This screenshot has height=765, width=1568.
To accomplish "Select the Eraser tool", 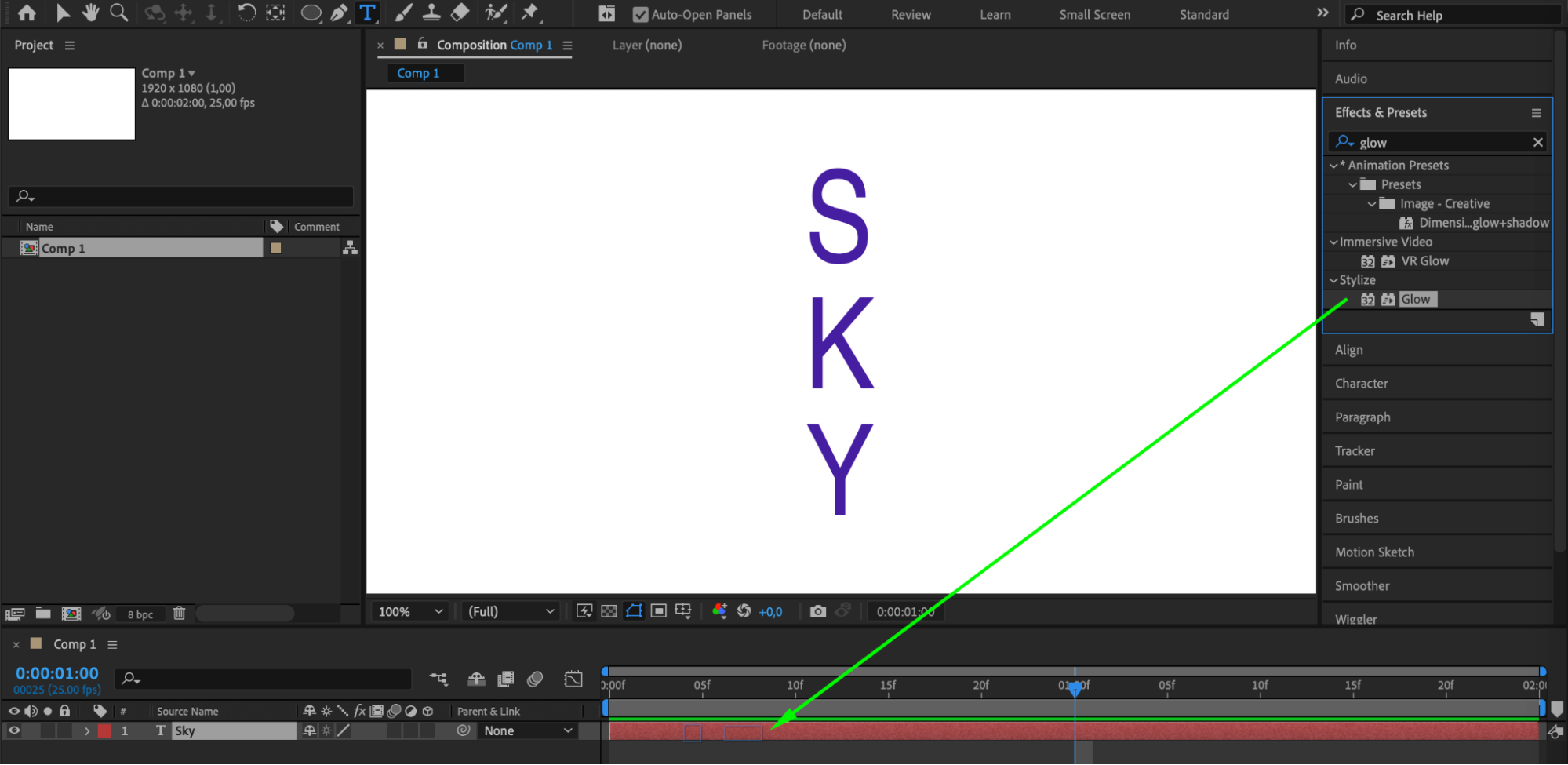I will (x=460, y=13).
